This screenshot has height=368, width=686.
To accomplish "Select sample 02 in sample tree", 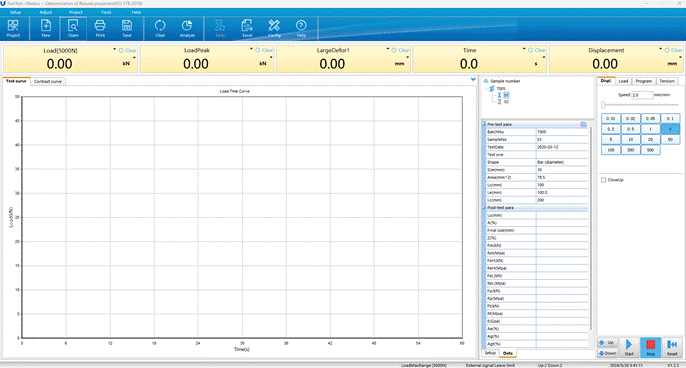I will [x=506, y=102].
